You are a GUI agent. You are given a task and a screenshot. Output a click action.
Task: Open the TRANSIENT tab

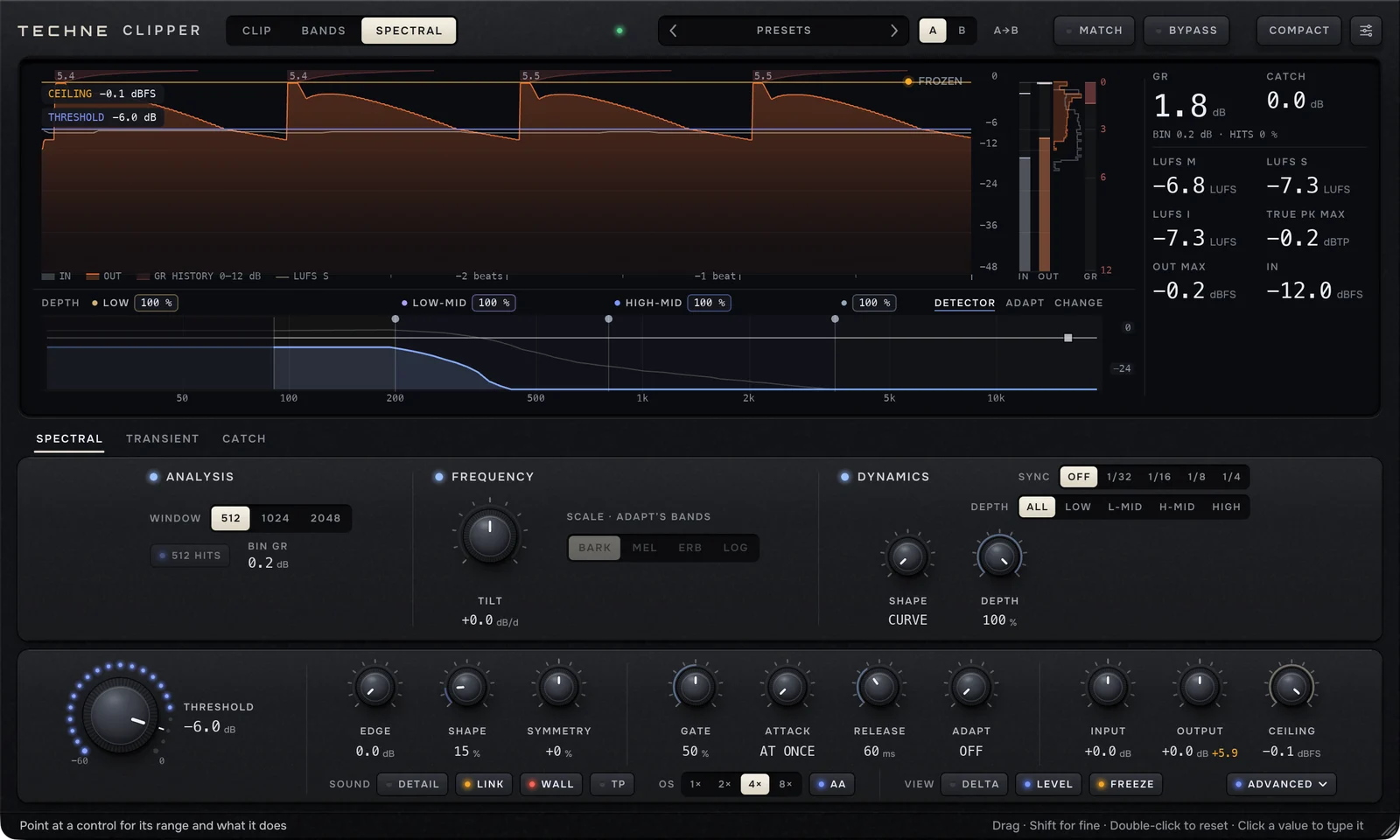point(162,439)
